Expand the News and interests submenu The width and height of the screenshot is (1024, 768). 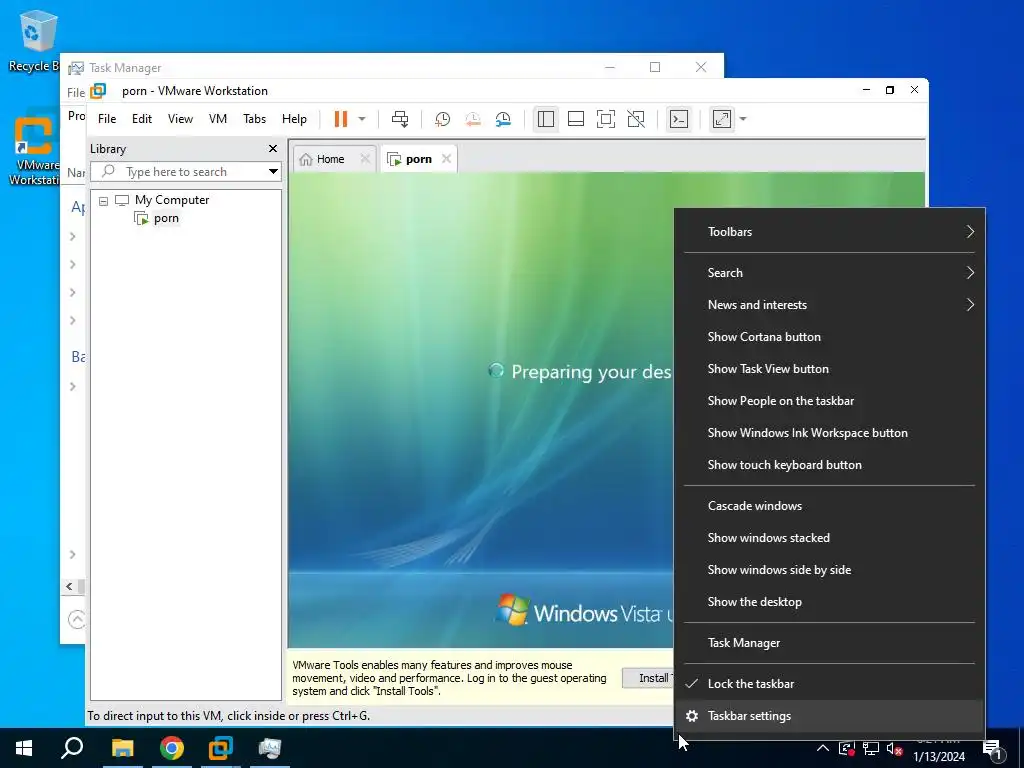click(x=829, y=305)
